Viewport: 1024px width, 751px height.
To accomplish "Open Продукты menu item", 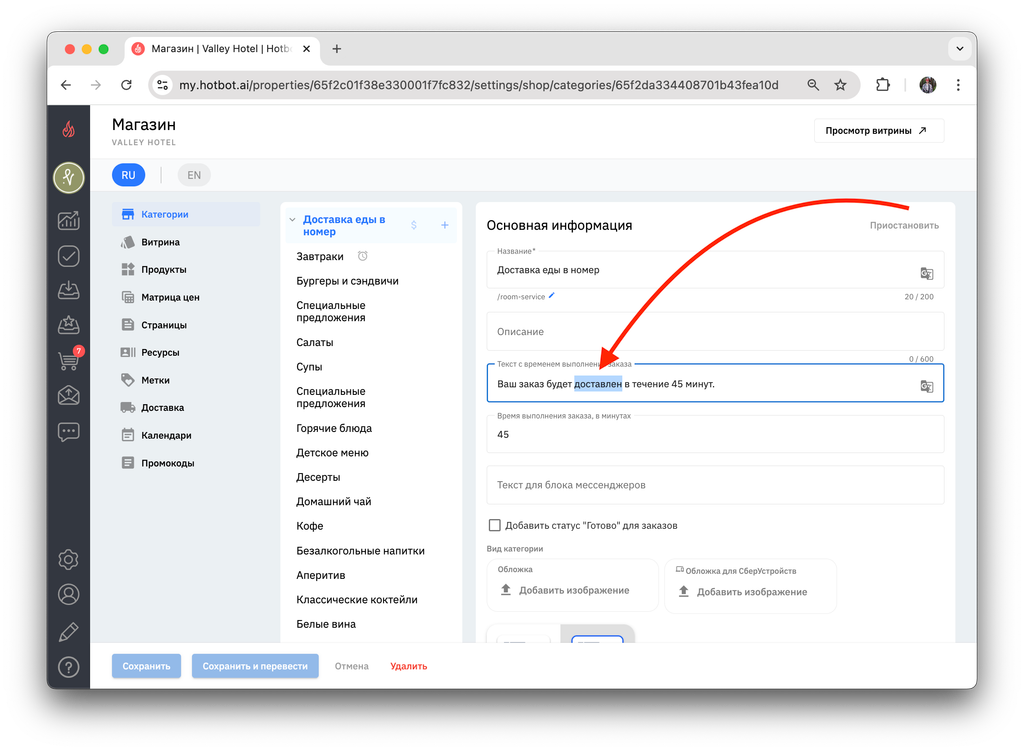I will click(186, 269).
